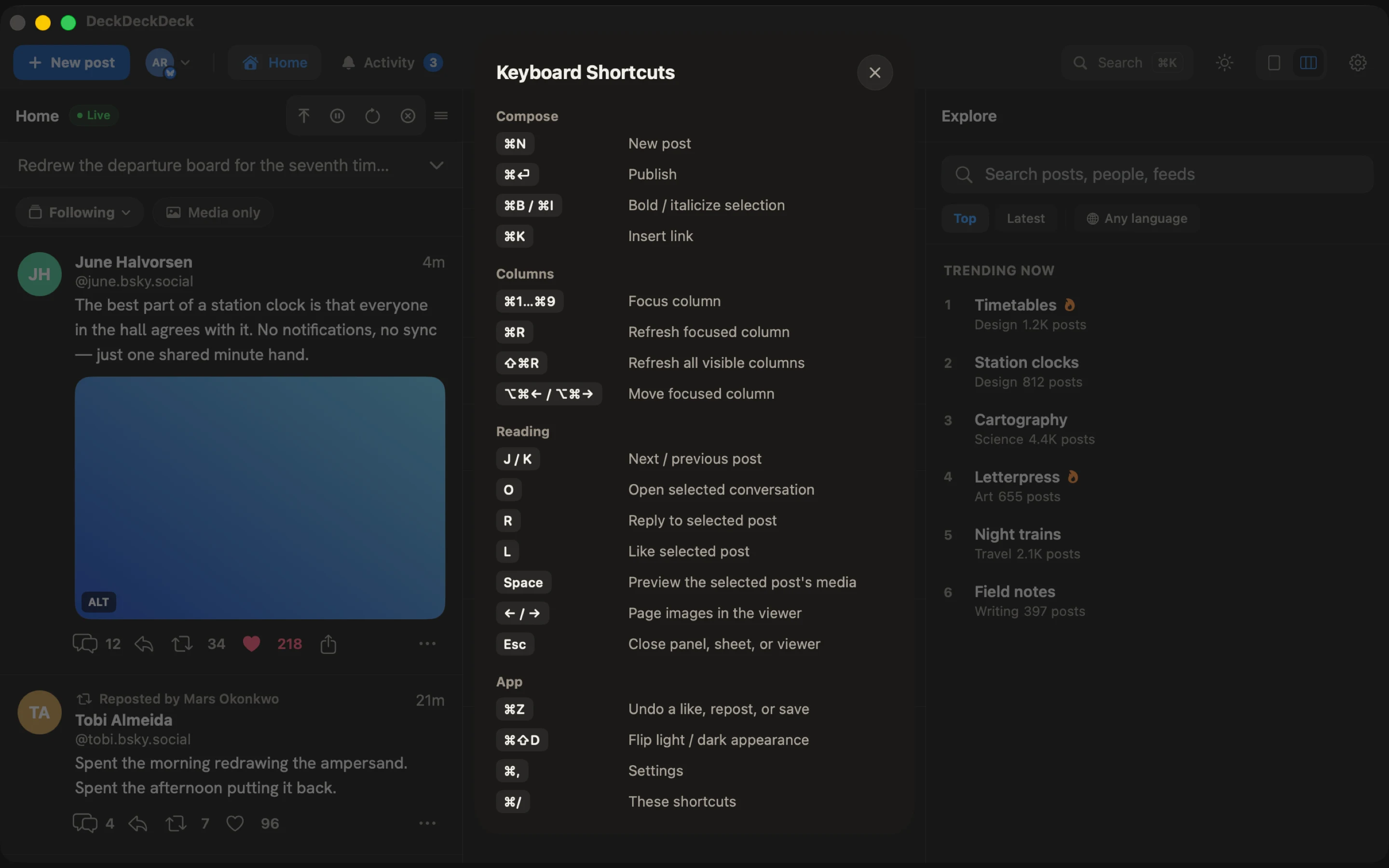Click the New post button
This screenshot has width=1389, height=868.
(72, 63)
